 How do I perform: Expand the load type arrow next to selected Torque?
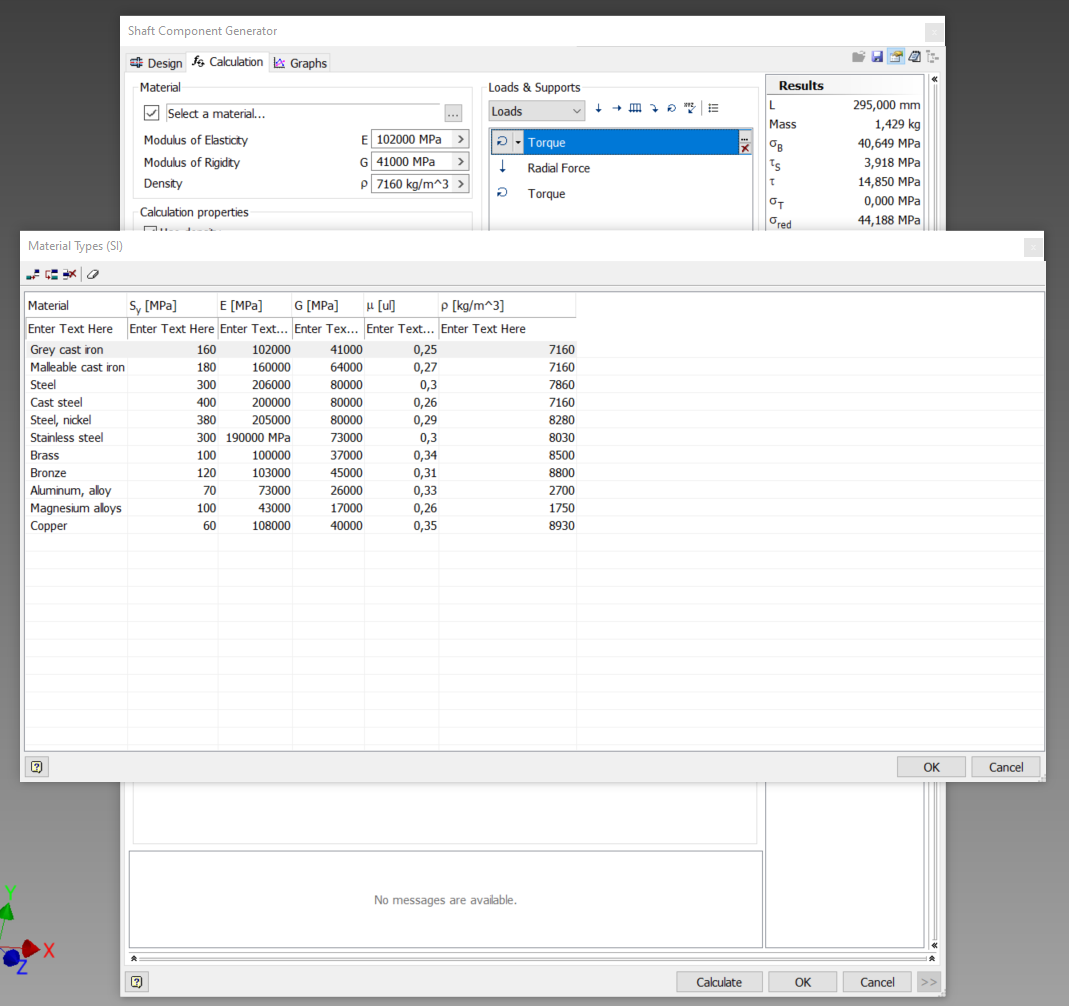518,142
